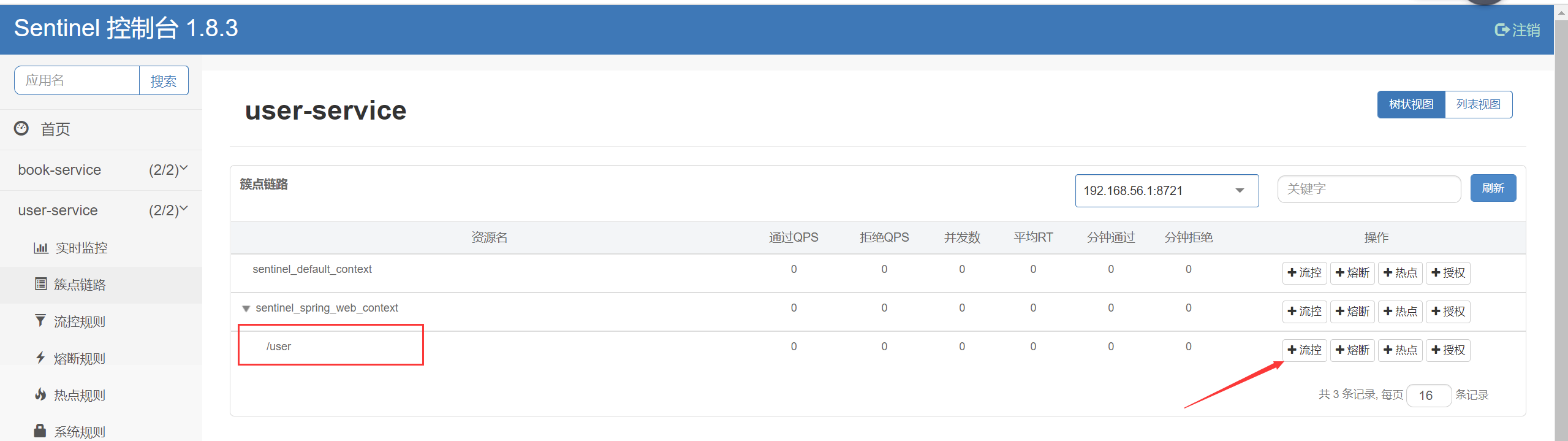Click the 资源名 column header
Screen dimensions: 1568x441
point(489,237)
